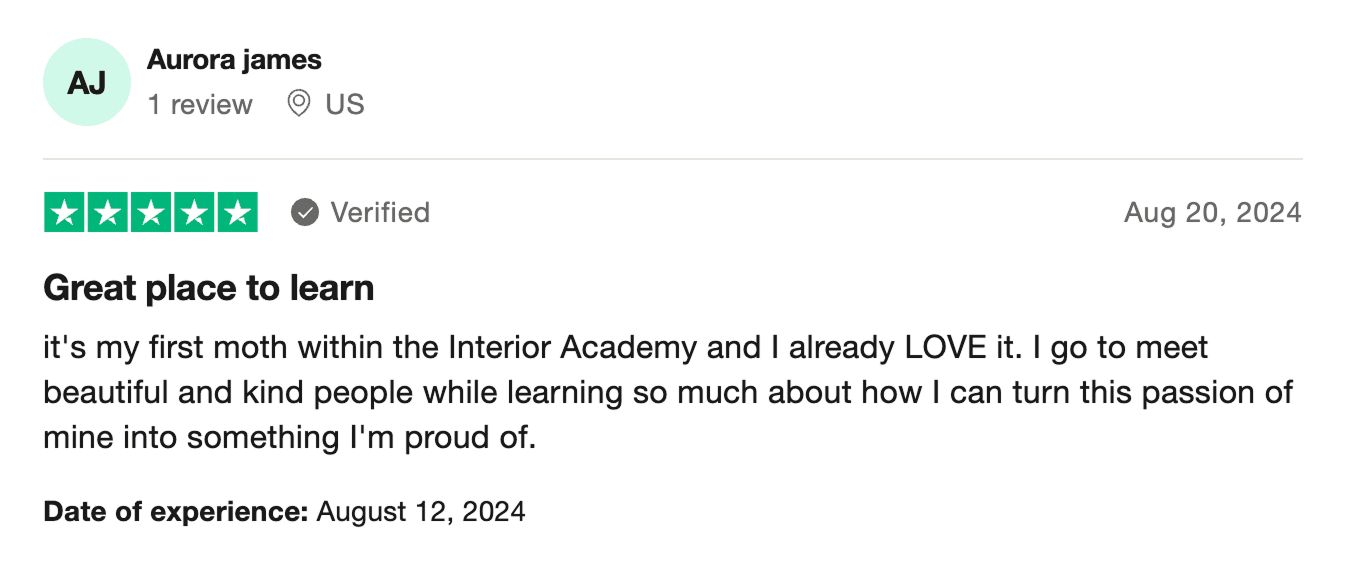The height and width of the screenshot is (562, 1348).
Task: Click "Interior Academy" in the review text
Action: coord(573,348)
